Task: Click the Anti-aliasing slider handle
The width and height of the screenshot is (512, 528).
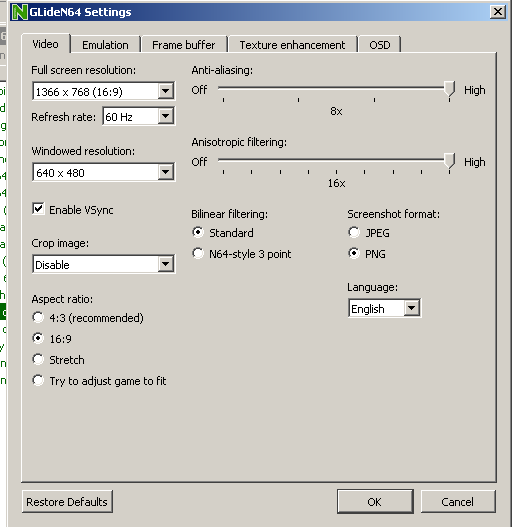Action: point(449,89)
